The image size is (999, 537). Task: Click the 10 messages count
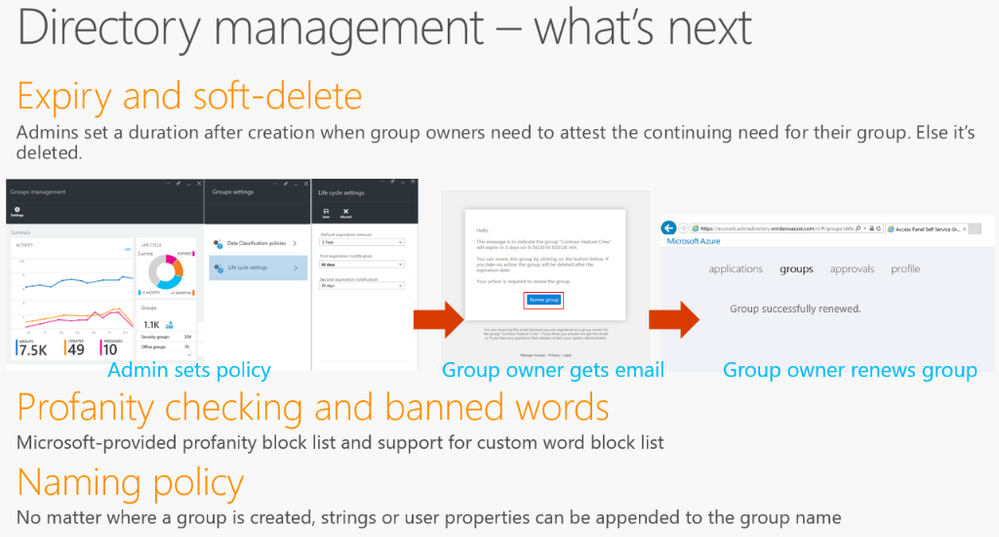click(x=110, y=349)
